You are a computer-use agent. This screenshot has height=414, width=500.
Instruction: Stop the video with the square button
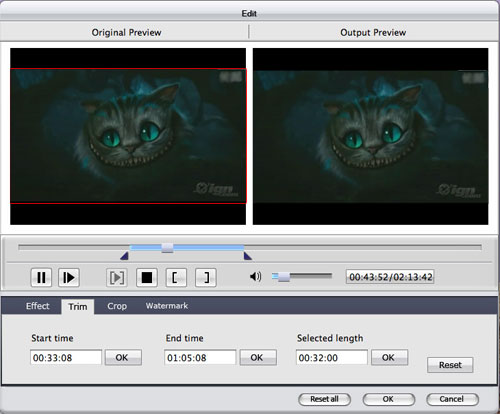tap(147, 277)
